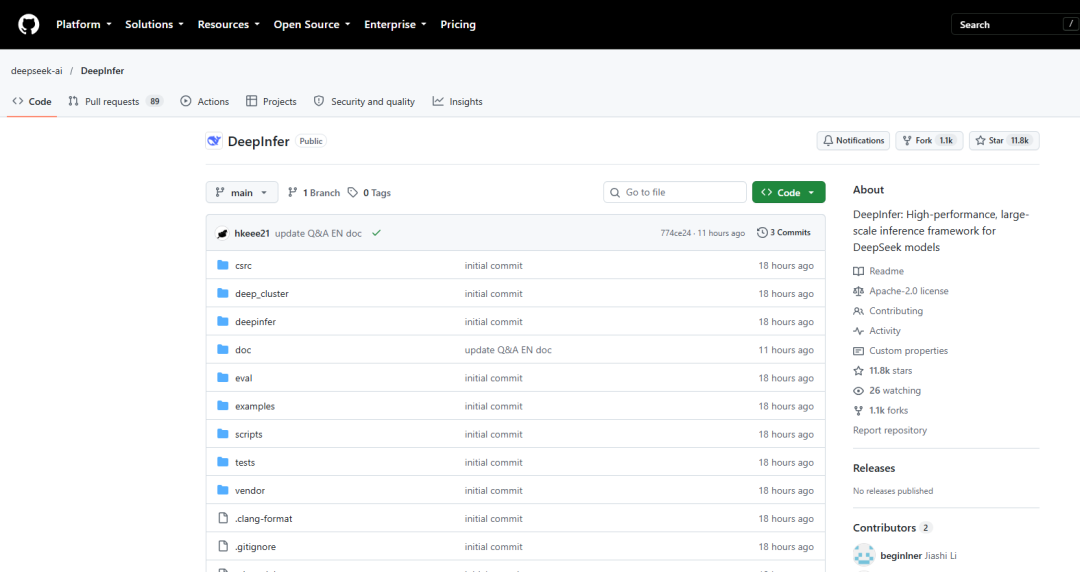The width and height of the screenshot is (1080, 572).
Task: Open commit hash 774ce24
Action: [675, 234]
